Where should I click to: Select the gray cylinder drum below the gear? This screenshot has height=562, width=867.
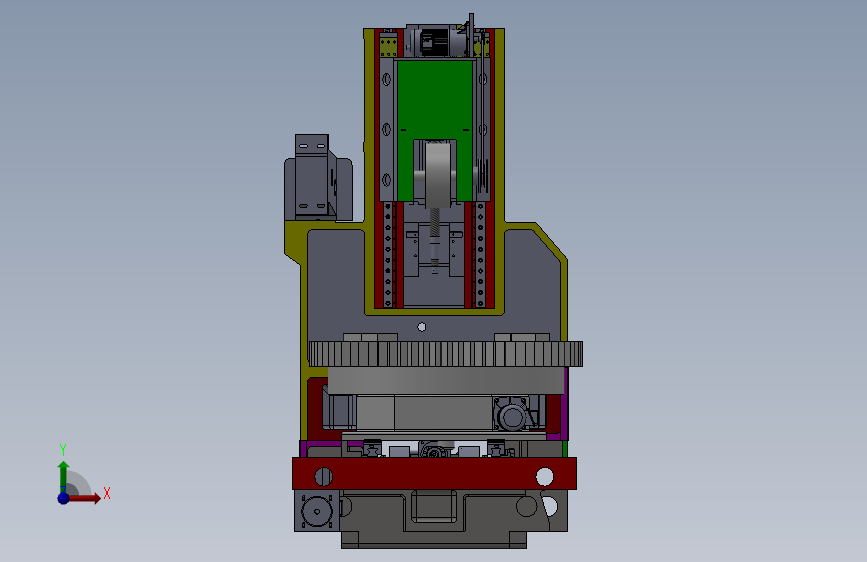pyautogui.click(x=446, y=381)
